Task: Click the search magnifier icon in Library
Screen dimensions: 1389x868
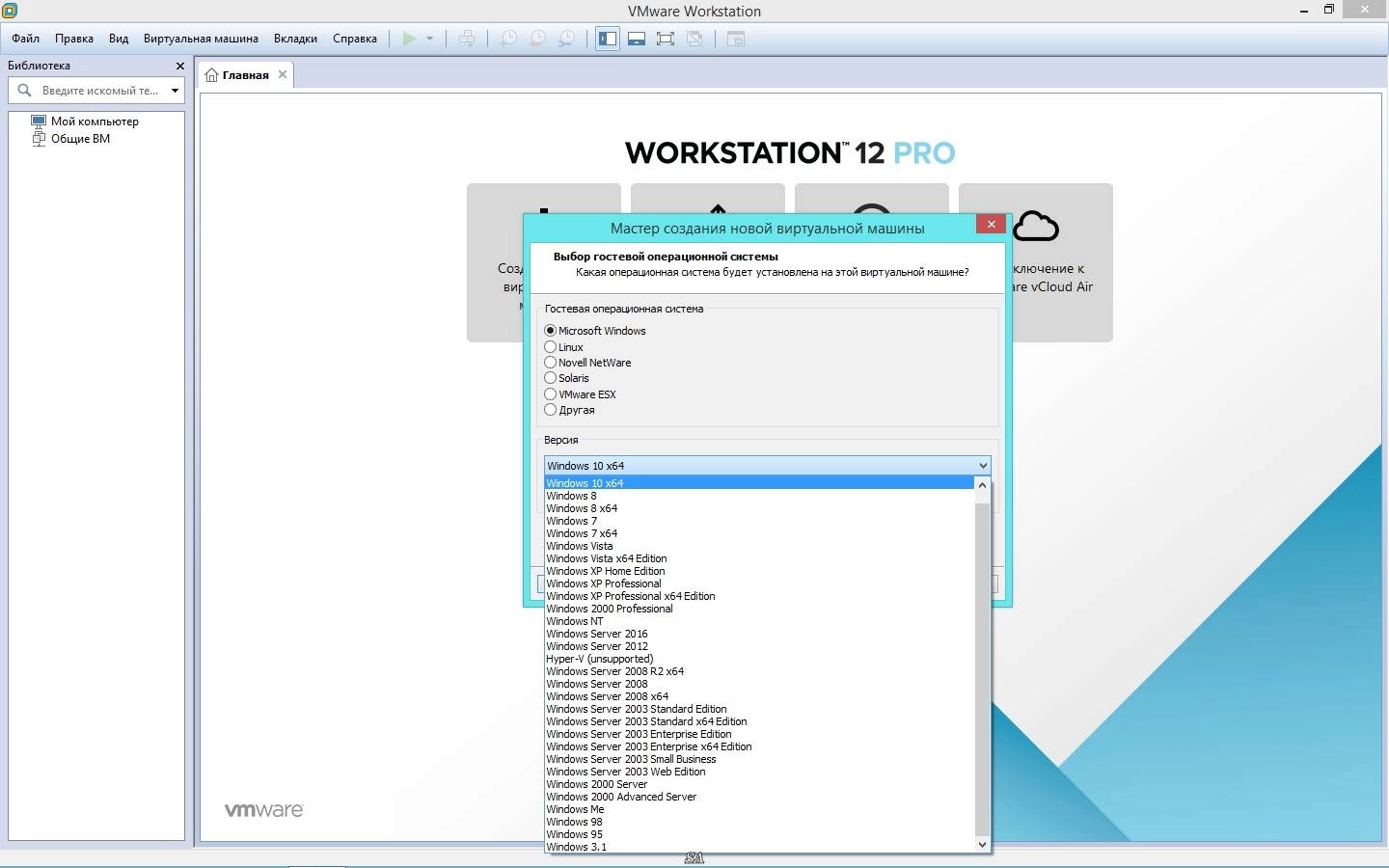Action: click(x=25, y=90)
